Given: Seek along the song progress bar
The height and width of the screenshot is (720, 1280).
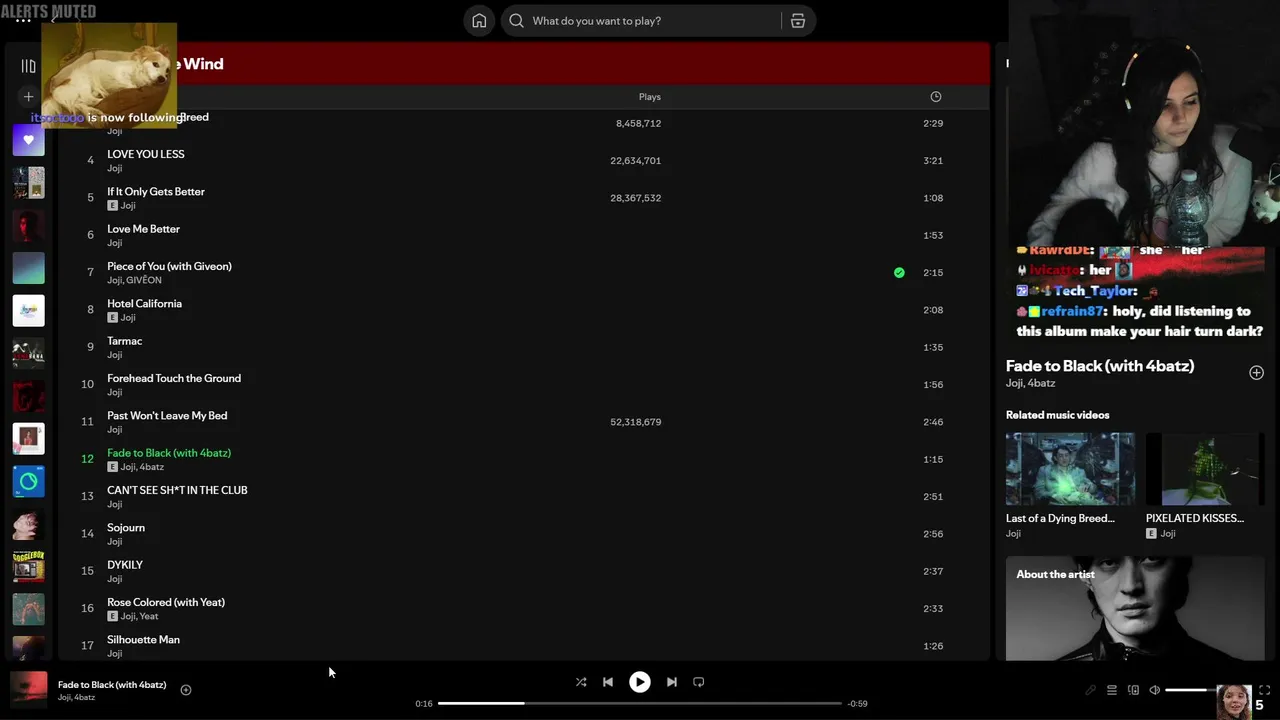Looking at the screenshot, I should point(640,703).
